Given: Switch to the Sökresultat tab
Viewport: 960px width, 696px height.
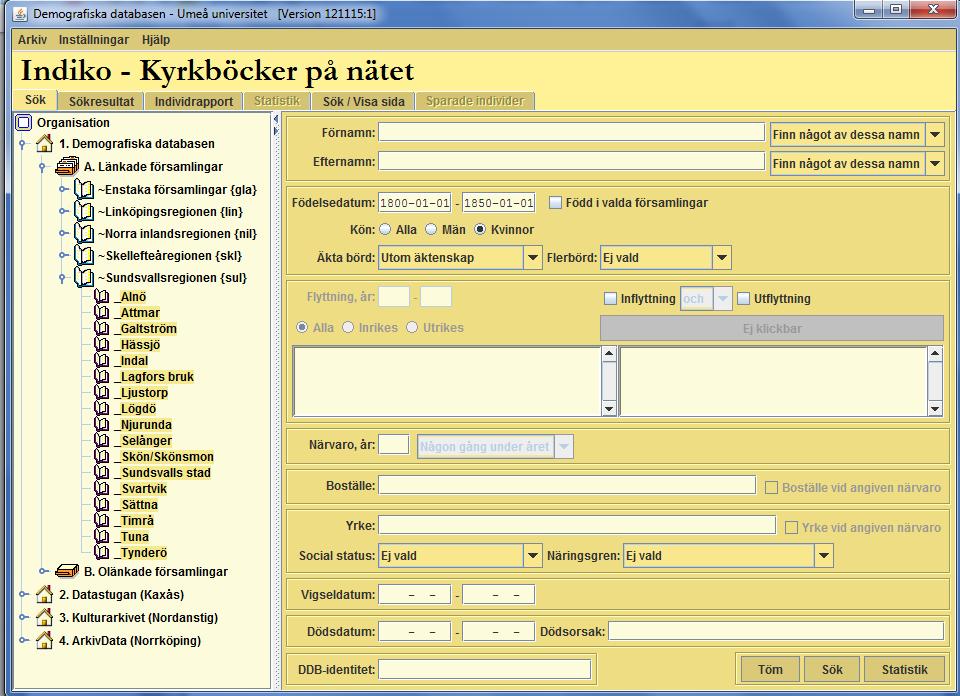Looking at the screenshot, I should click(x=101, y=102).
